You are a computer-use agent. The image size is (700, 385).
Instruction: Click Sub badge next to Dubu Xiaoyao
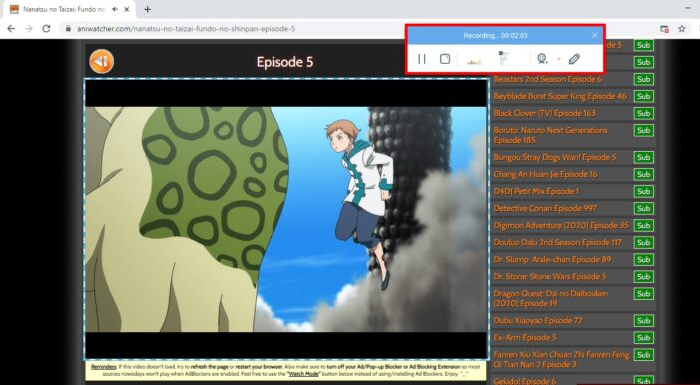tap(643, 320)
